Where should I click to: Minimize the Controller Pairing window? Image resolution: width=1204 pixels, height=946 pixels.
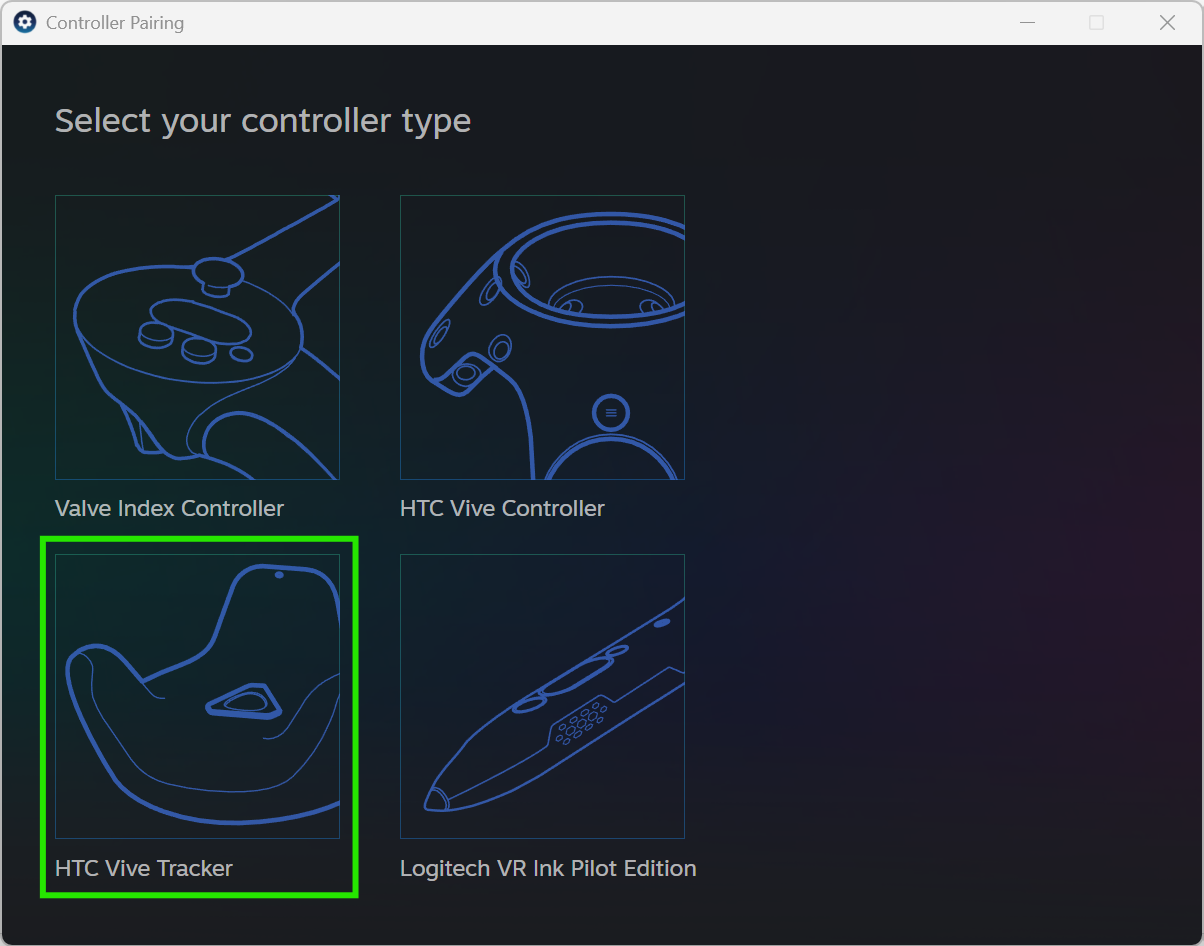click(x=1026, y=22)
